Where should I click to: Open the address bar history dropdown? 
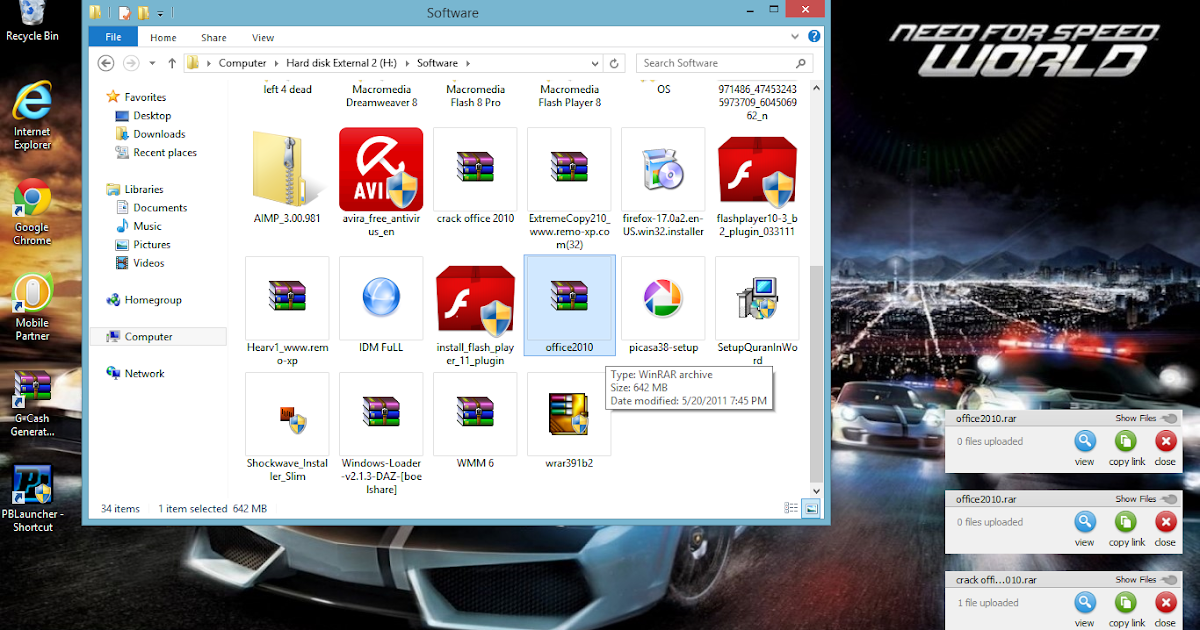pyautogui.click(x=597, y=63)
